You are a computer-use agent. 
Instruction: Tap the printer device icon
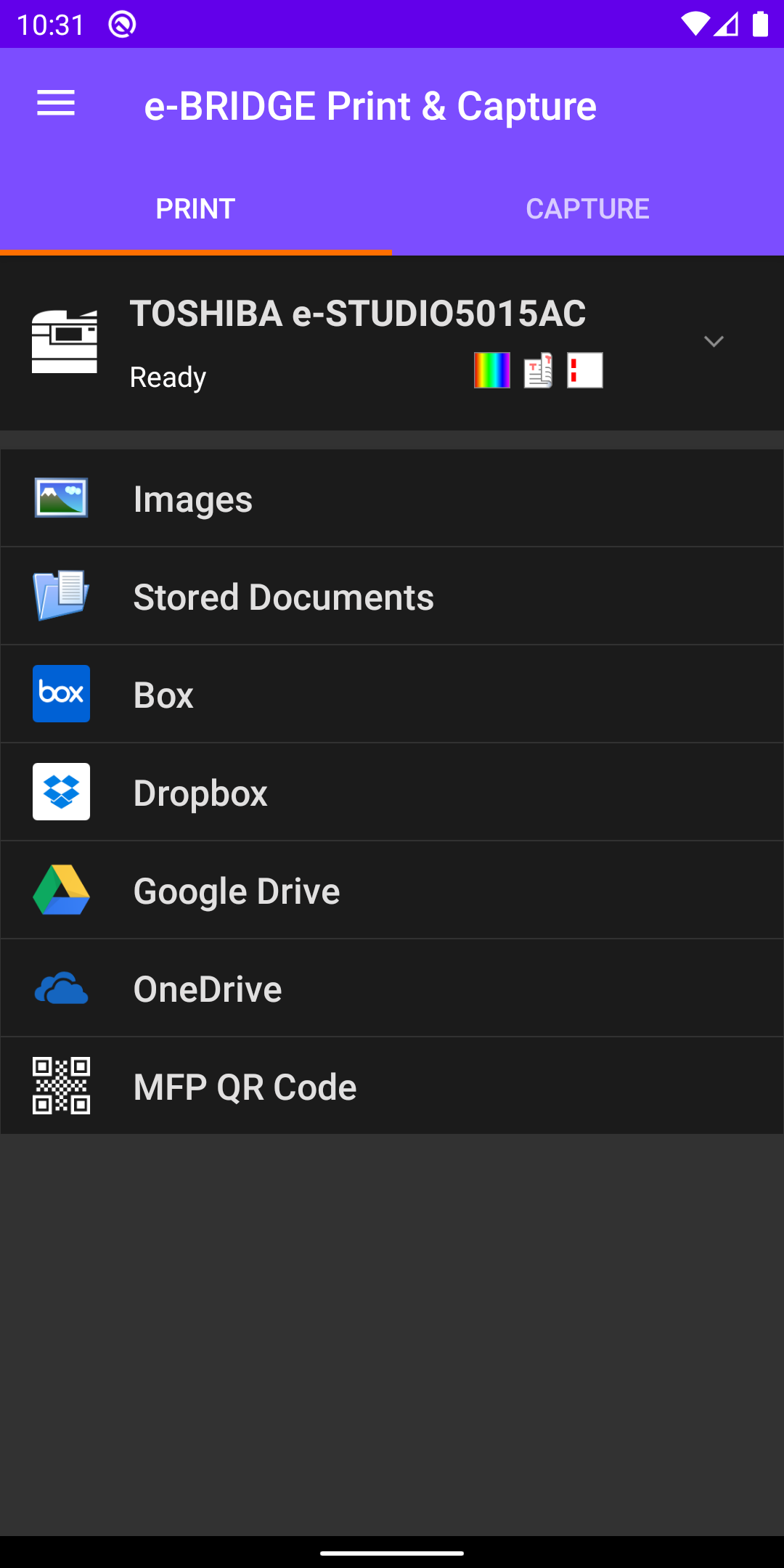pyautogui.click(x=65, y=341)
